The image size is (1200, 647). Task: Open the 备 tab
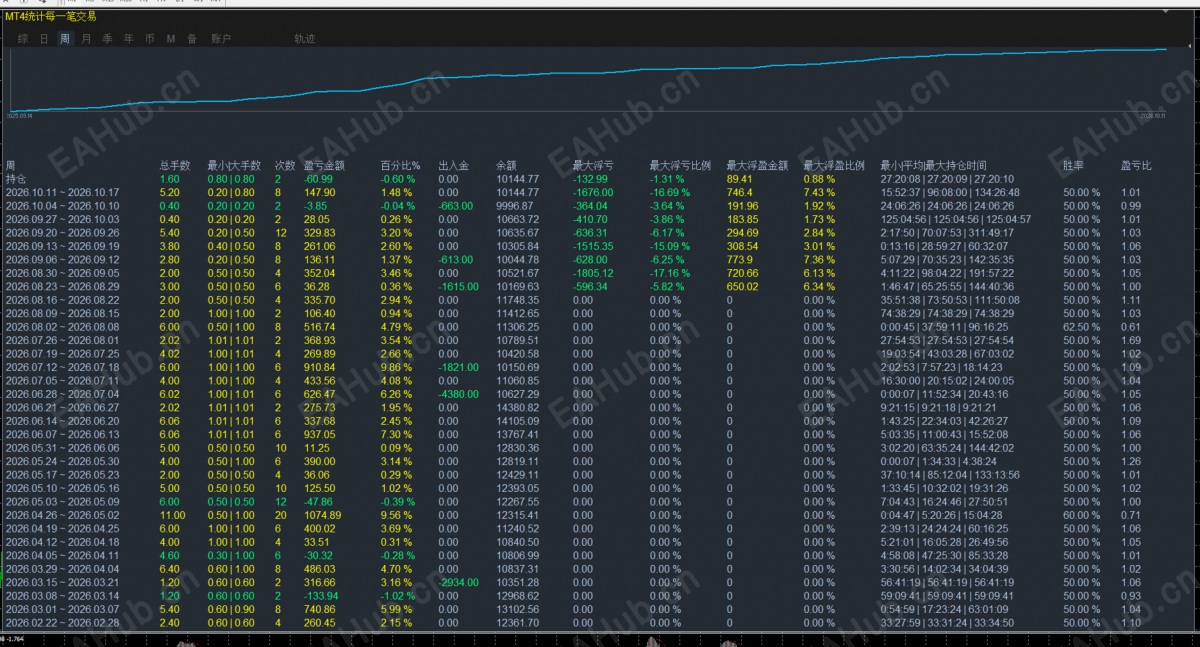[x=191, y=39]
